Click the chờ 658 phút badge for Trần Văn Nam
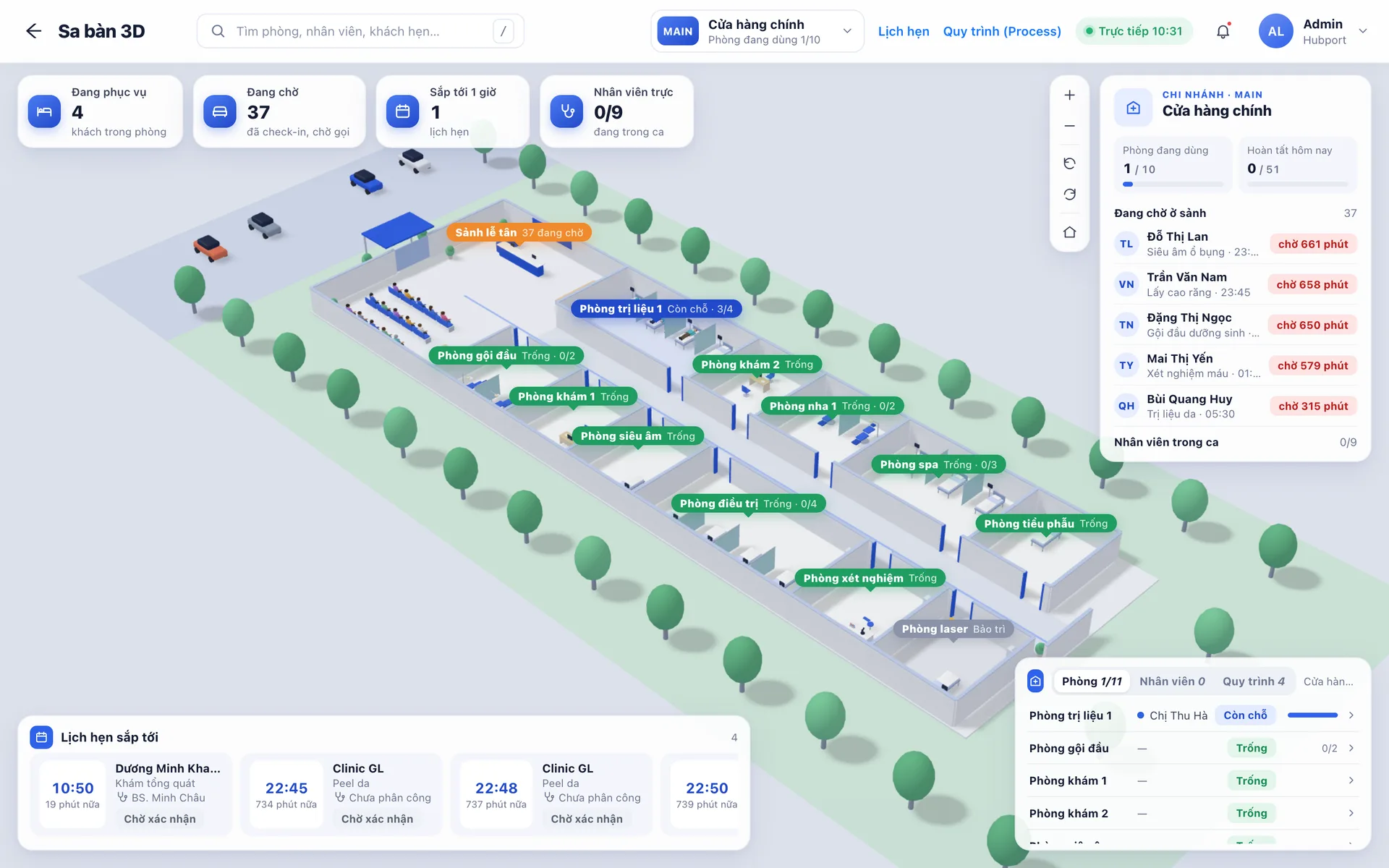 1312,285
